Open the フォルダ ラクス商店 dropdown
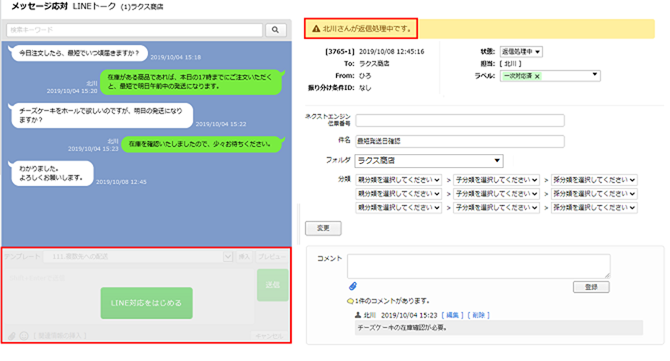The image size is (670, 361). 429,161
